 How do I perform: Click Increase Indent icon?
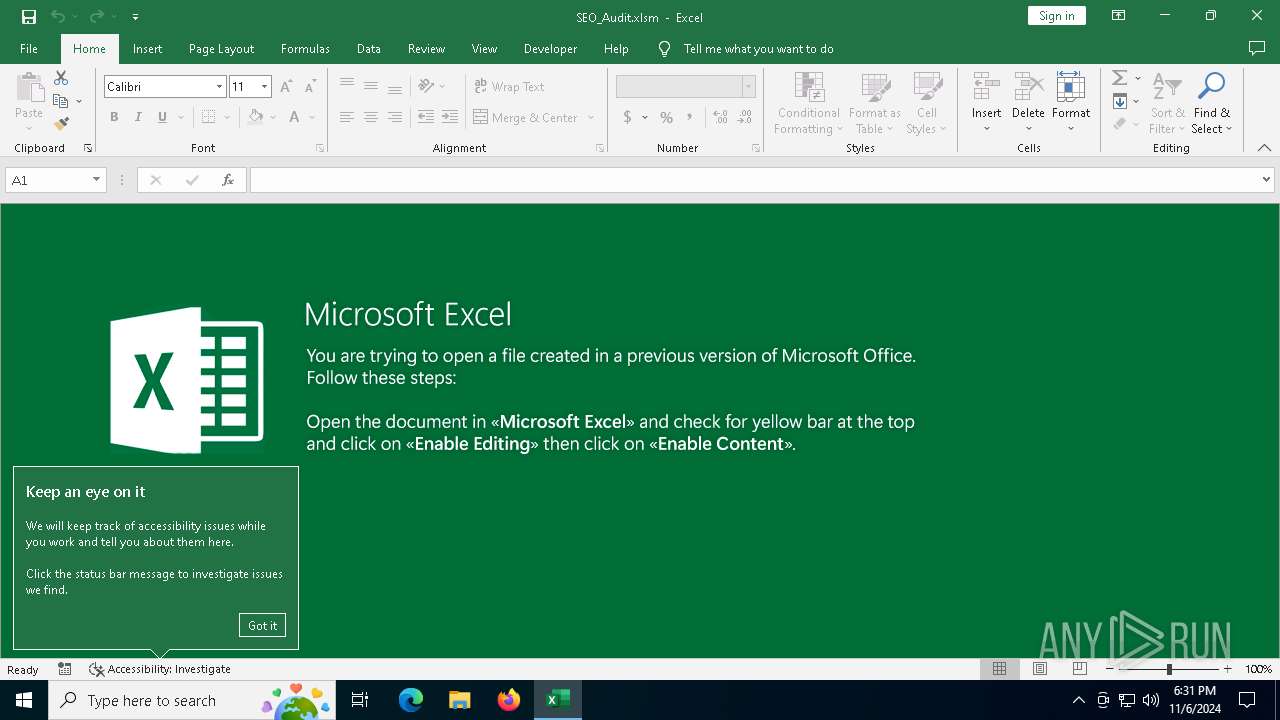(x=450, y=117)
